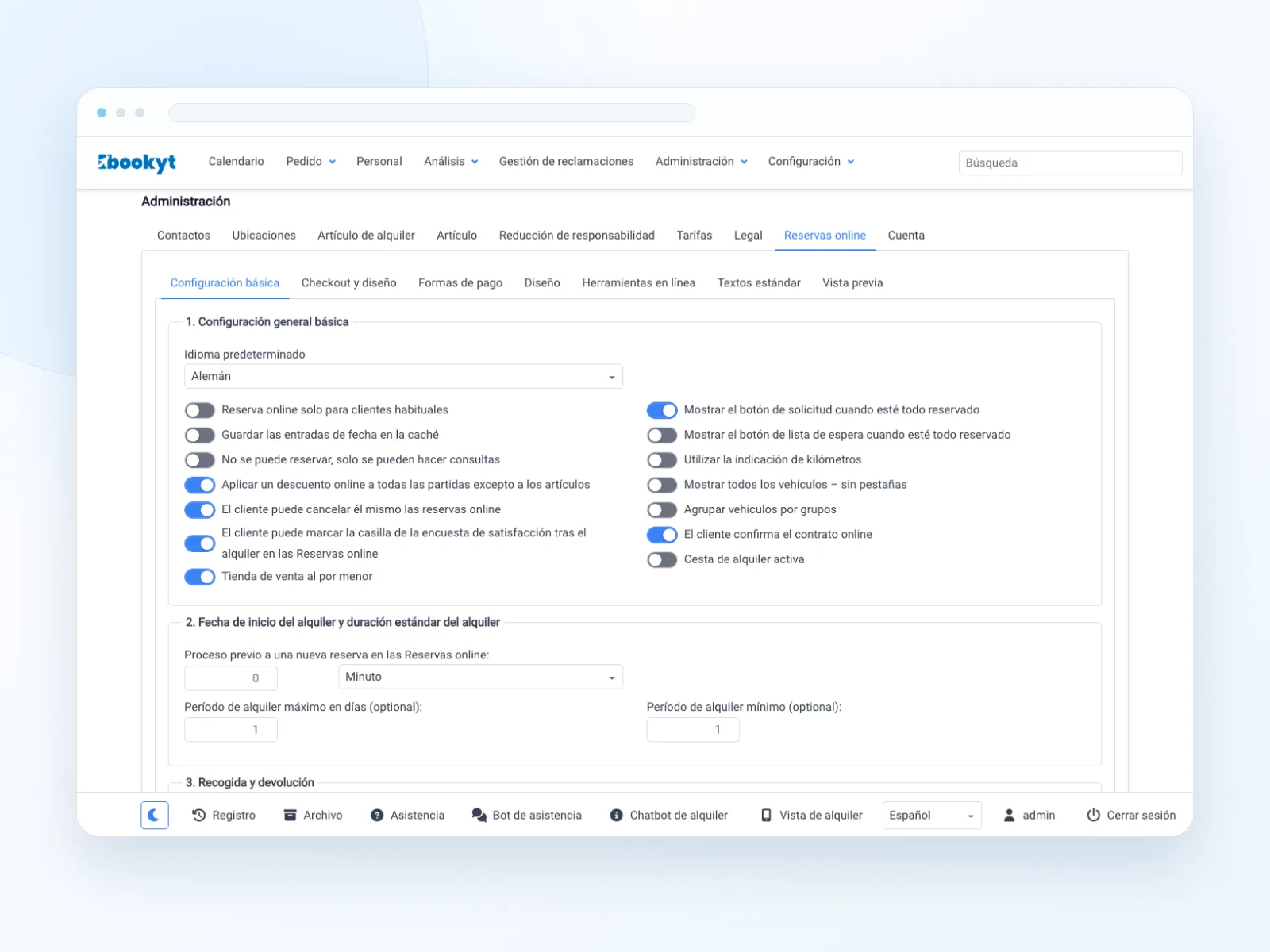Open the Formas de pago tab
This screenshot has height=952, width=1270.
(460, 282)
